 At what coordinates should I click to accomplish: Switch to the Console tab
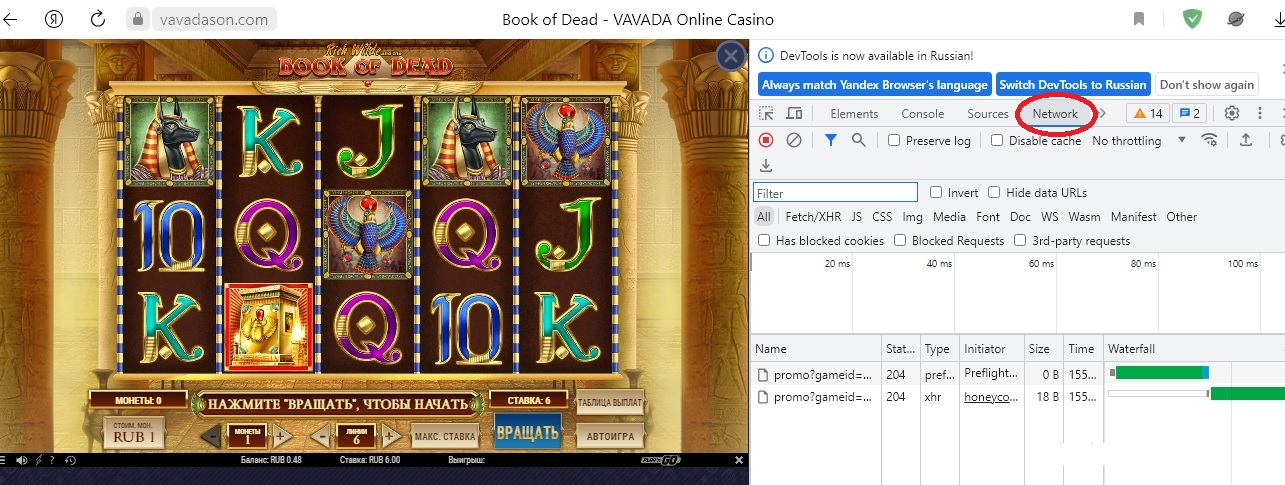click(922, 114)
